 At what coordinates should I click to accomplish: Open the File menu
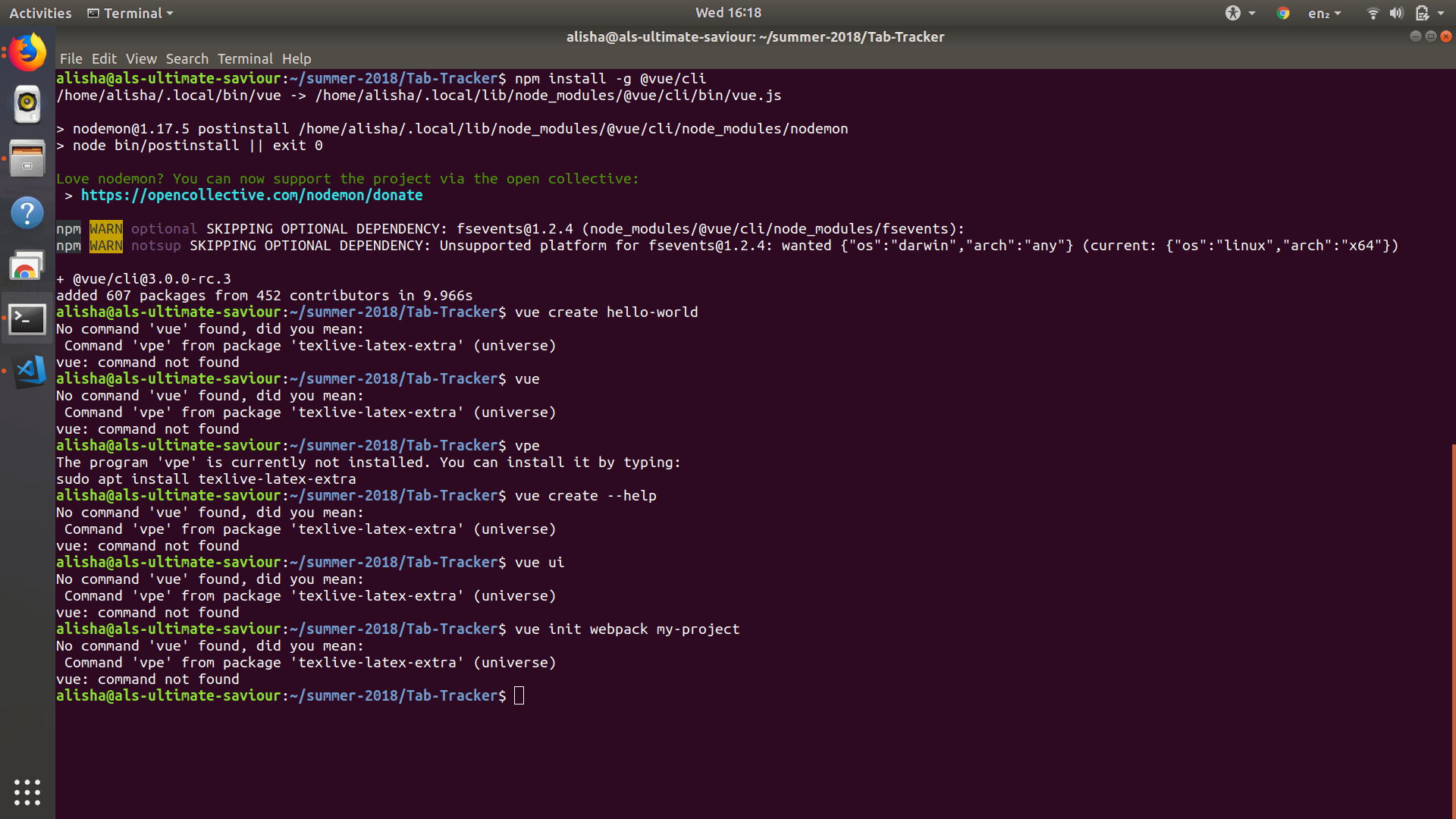[x=71, y=58]
